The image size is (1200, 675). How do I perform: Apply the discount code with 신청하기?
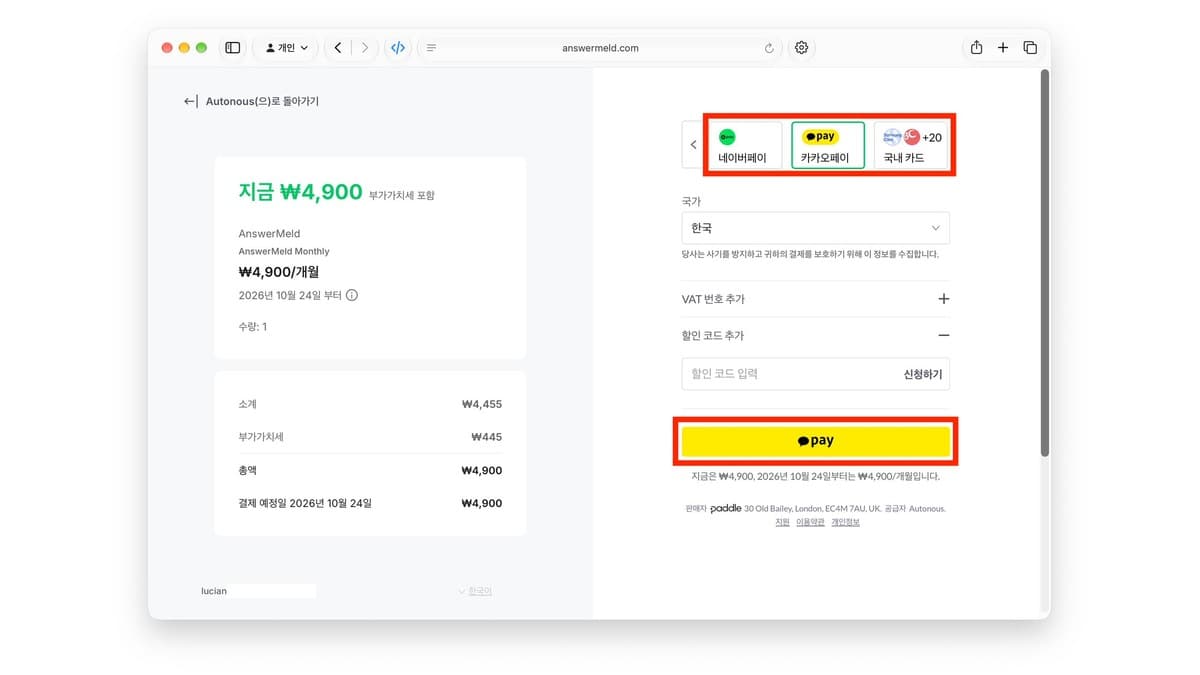pos(923,374)
